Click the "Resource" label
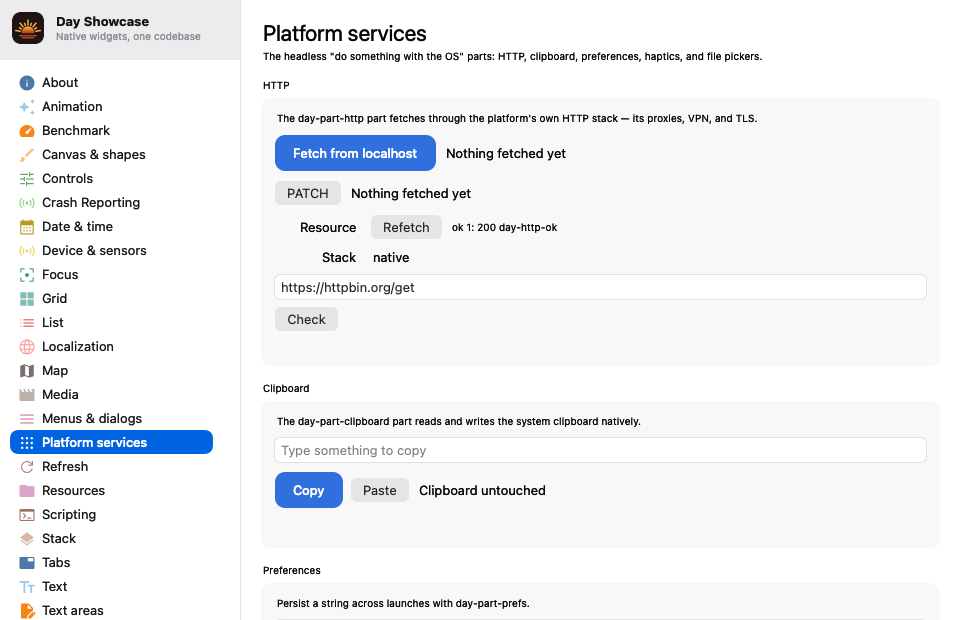960x620 pixels. point(328,228)
